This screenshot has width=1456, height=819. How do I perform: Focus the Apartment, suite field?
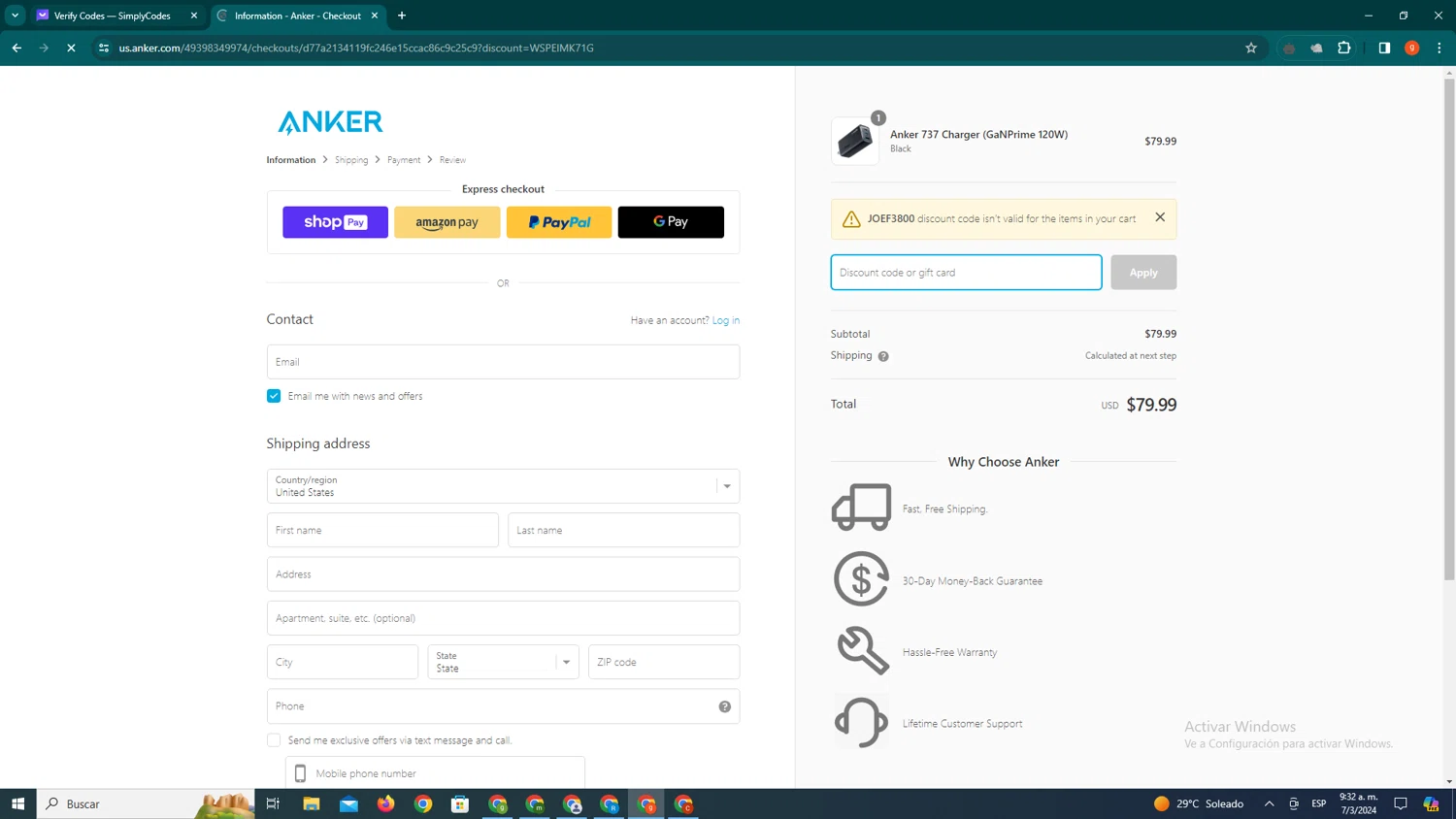pos(503,618)
